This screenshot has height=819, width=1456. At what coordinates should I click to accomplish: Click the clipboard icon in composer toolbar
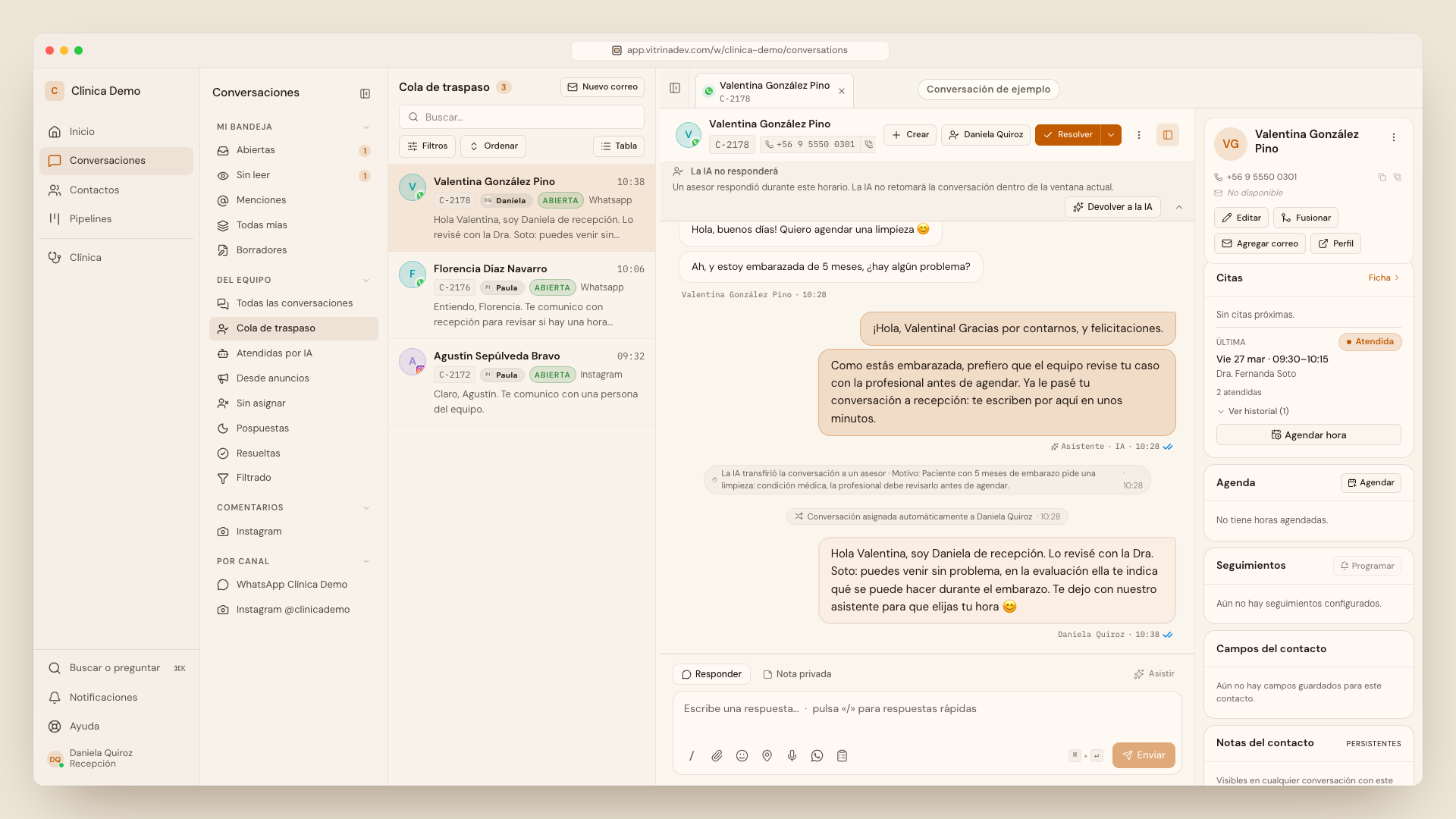tap(842, 755)
